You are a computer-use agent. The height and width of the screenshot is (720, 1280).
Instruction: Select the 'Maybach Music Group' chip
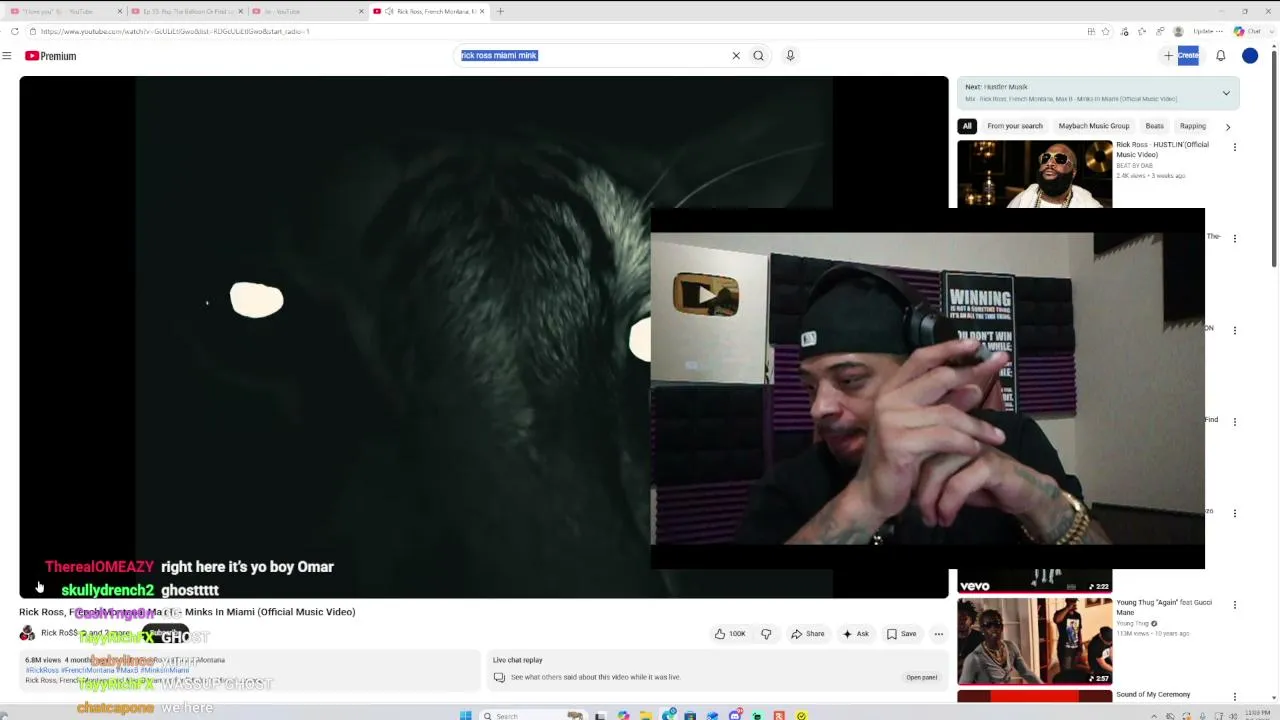pyautogui.click(x=1094, y=126)
